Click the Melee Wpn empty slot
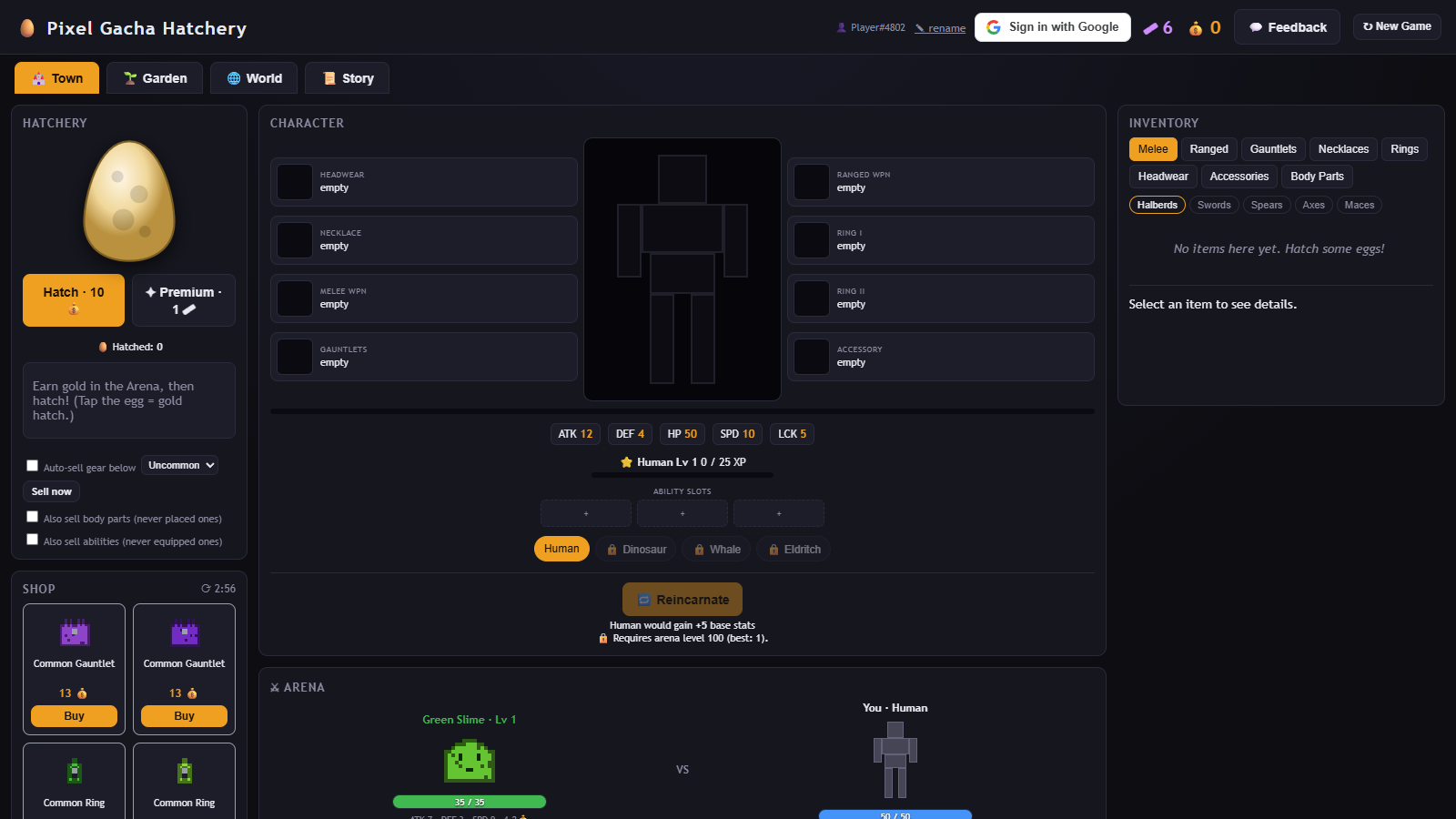The width and height of the screenshot is (1456, 819). pos(424,298)
